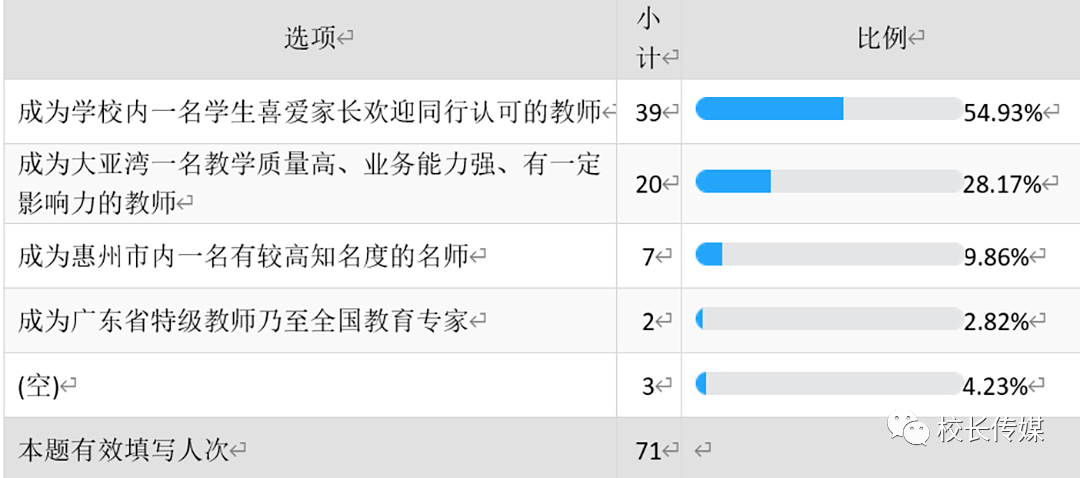Image resolution: width=1080 pixels, height=478 pixels.
Task: Select the 广东省特级教师 option row text
Action: coord(243,321)
